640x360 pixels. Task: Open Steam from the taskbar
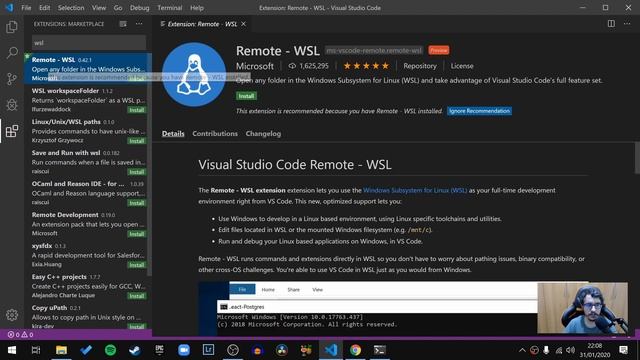tap(135, 350)
